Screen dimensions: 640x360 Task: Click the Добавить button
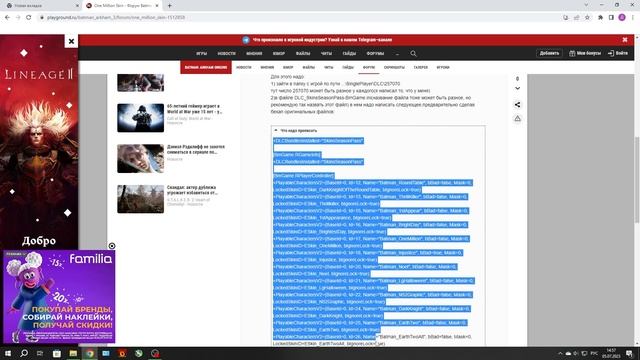tap(549, 53)
